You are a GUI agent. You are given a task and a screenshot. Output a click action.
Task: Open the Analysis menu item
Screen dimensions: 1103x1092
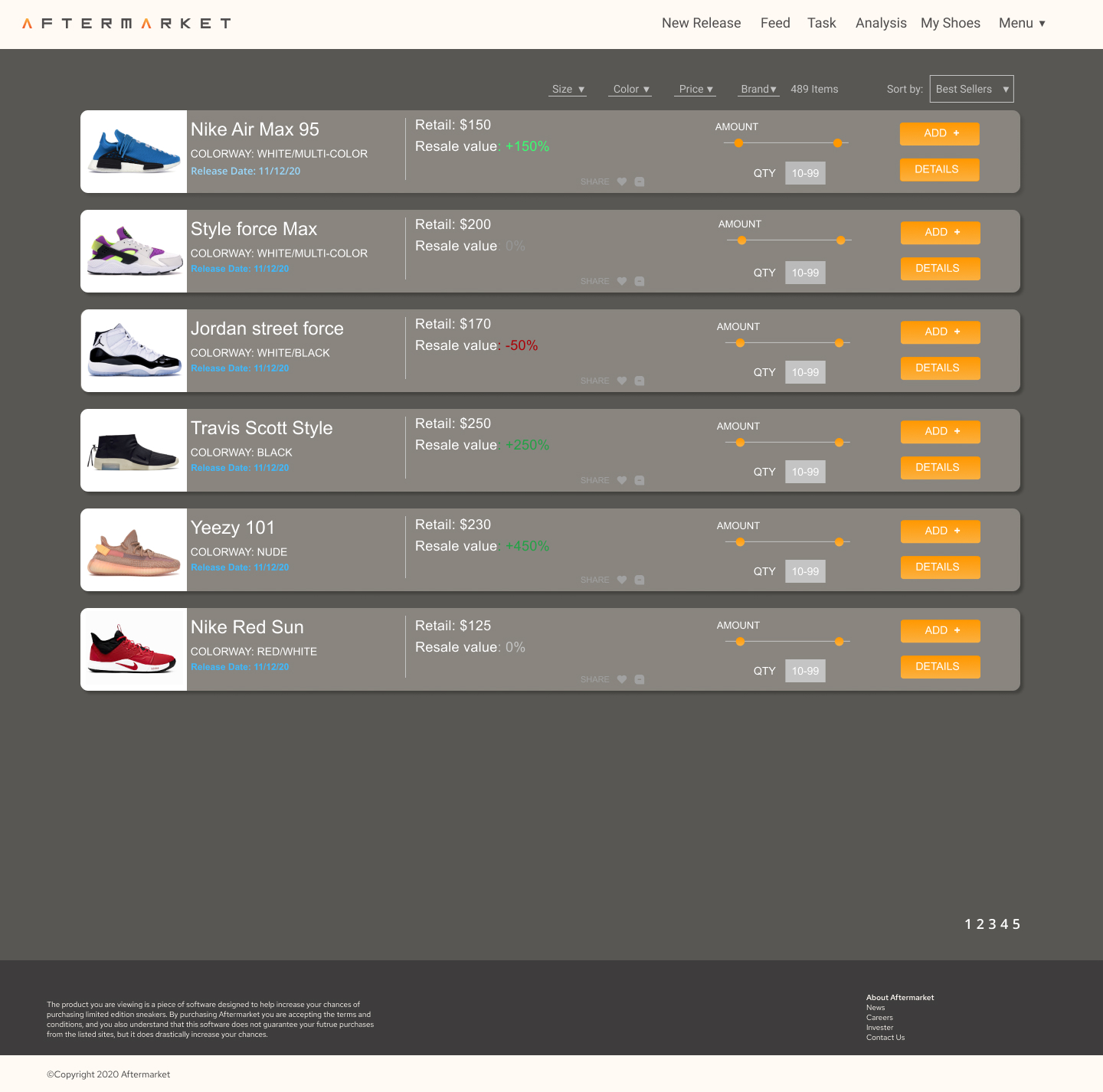(880, 23)
